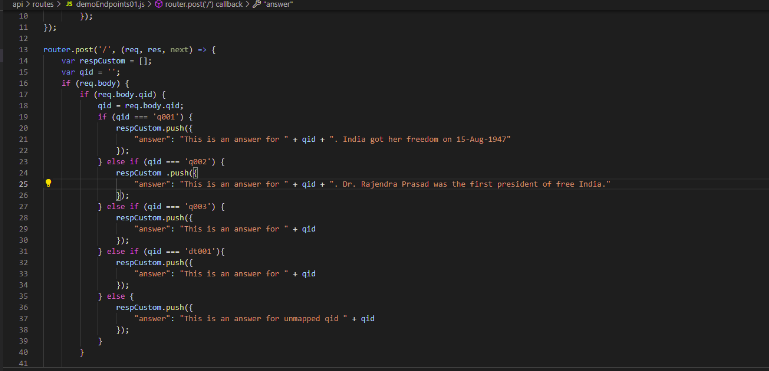
Task: Click 'if (req.body.qid) {' on line 17
Action: (x=123, y=94)
